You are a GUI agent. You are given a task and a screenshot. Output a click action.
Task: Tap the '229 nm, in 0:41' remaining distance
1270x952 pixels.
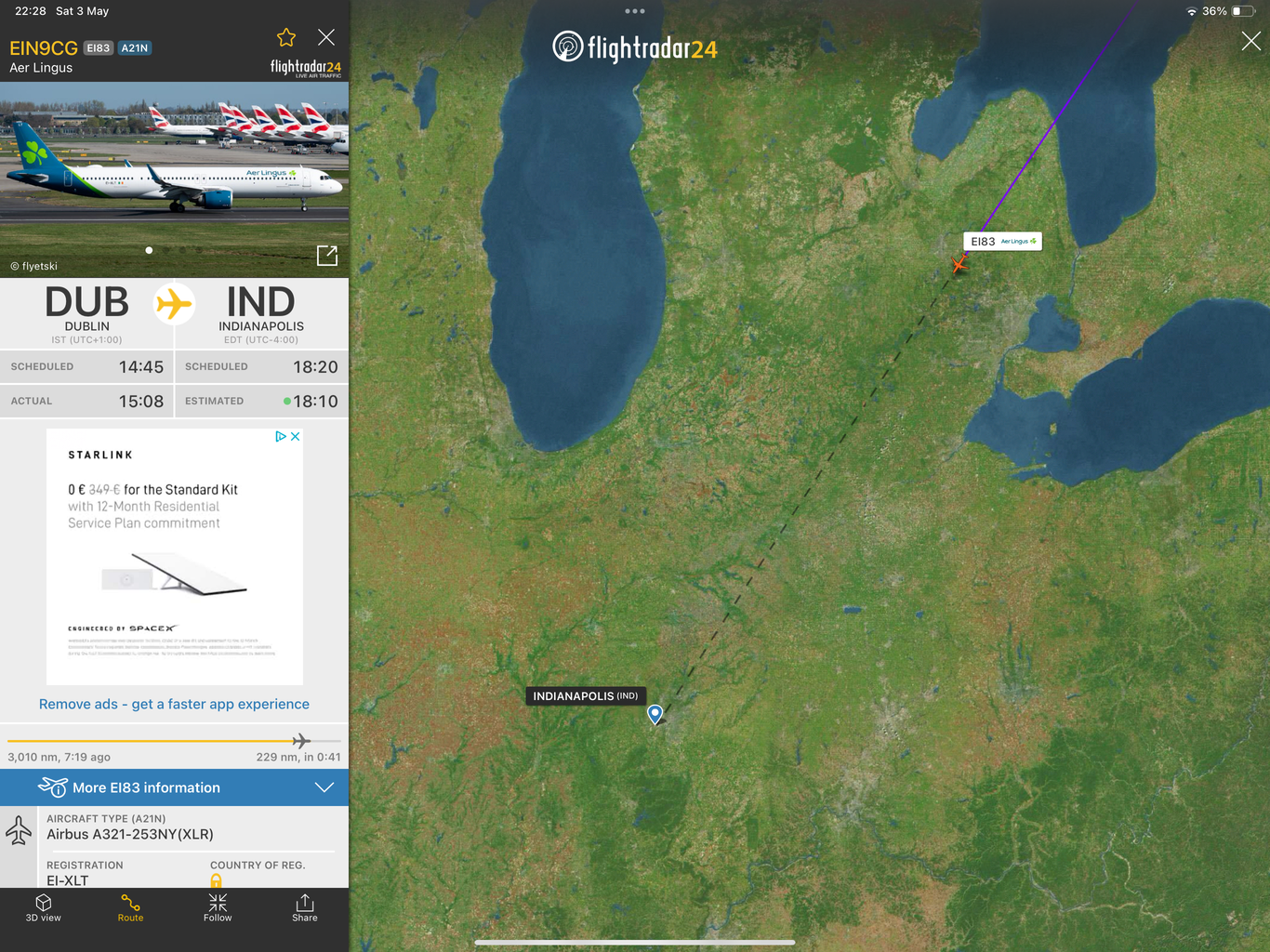[298, 757]
